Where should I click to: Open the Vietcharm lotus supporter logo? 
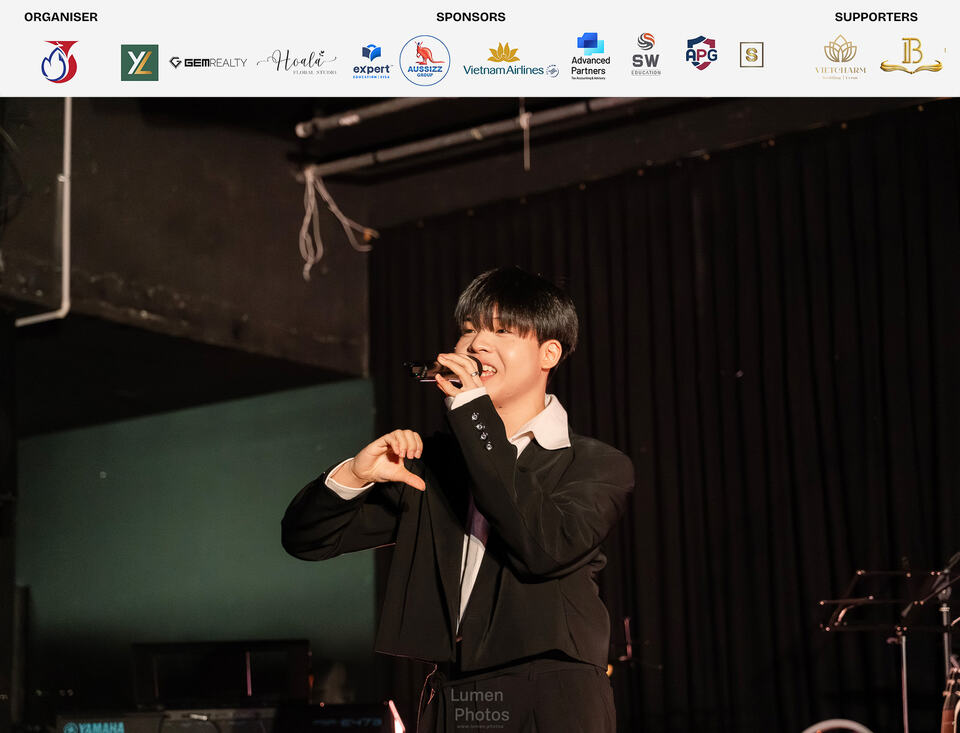pos(840,58)
